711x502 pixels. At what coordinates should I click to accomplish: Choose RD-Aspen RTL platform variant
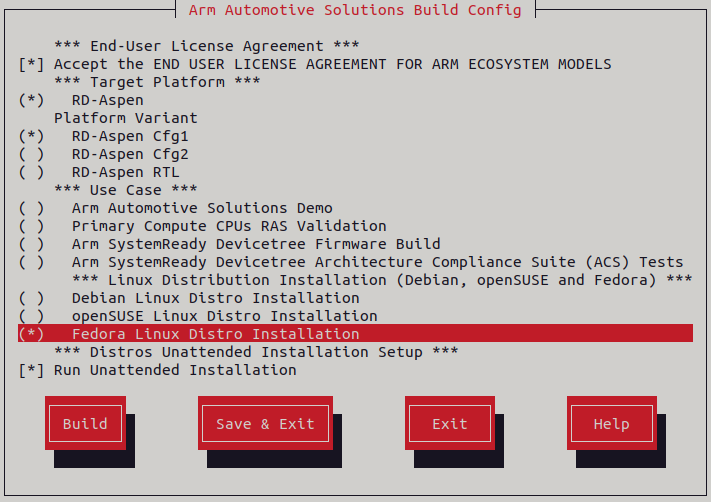(x=31, y=172)
